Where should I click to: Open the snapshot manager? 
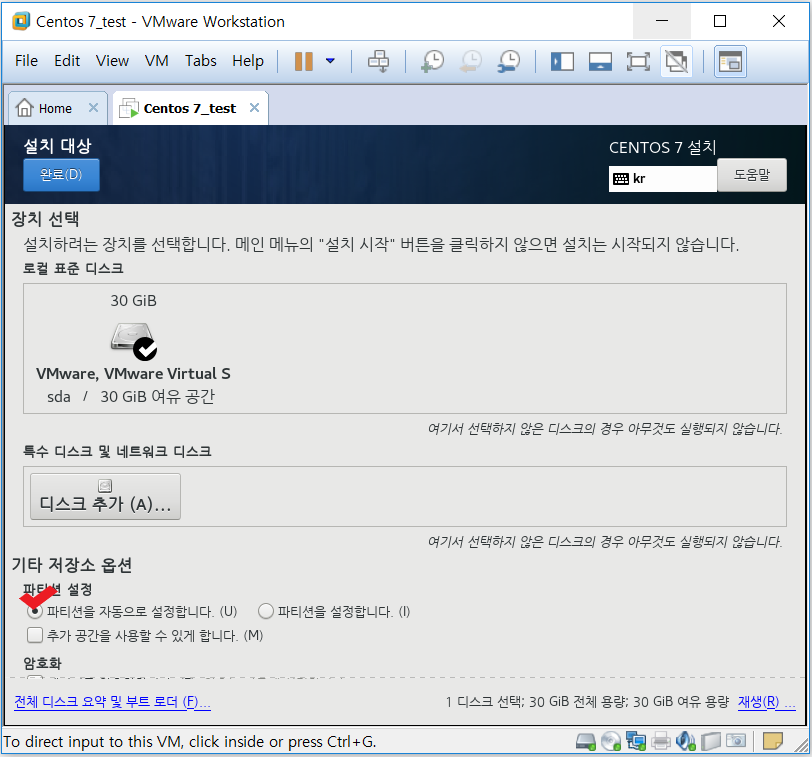(509, 61)
